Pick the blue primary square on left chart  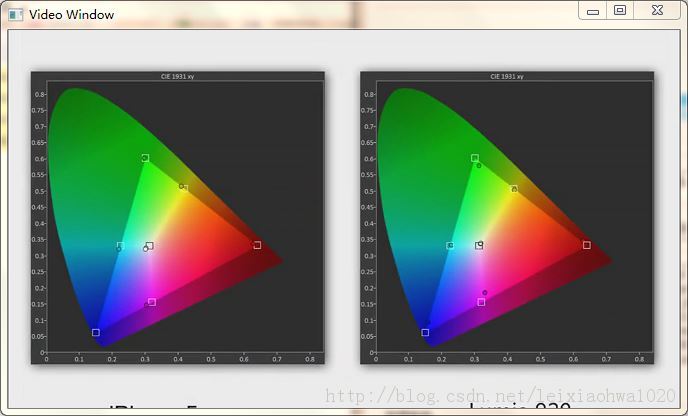96,332
